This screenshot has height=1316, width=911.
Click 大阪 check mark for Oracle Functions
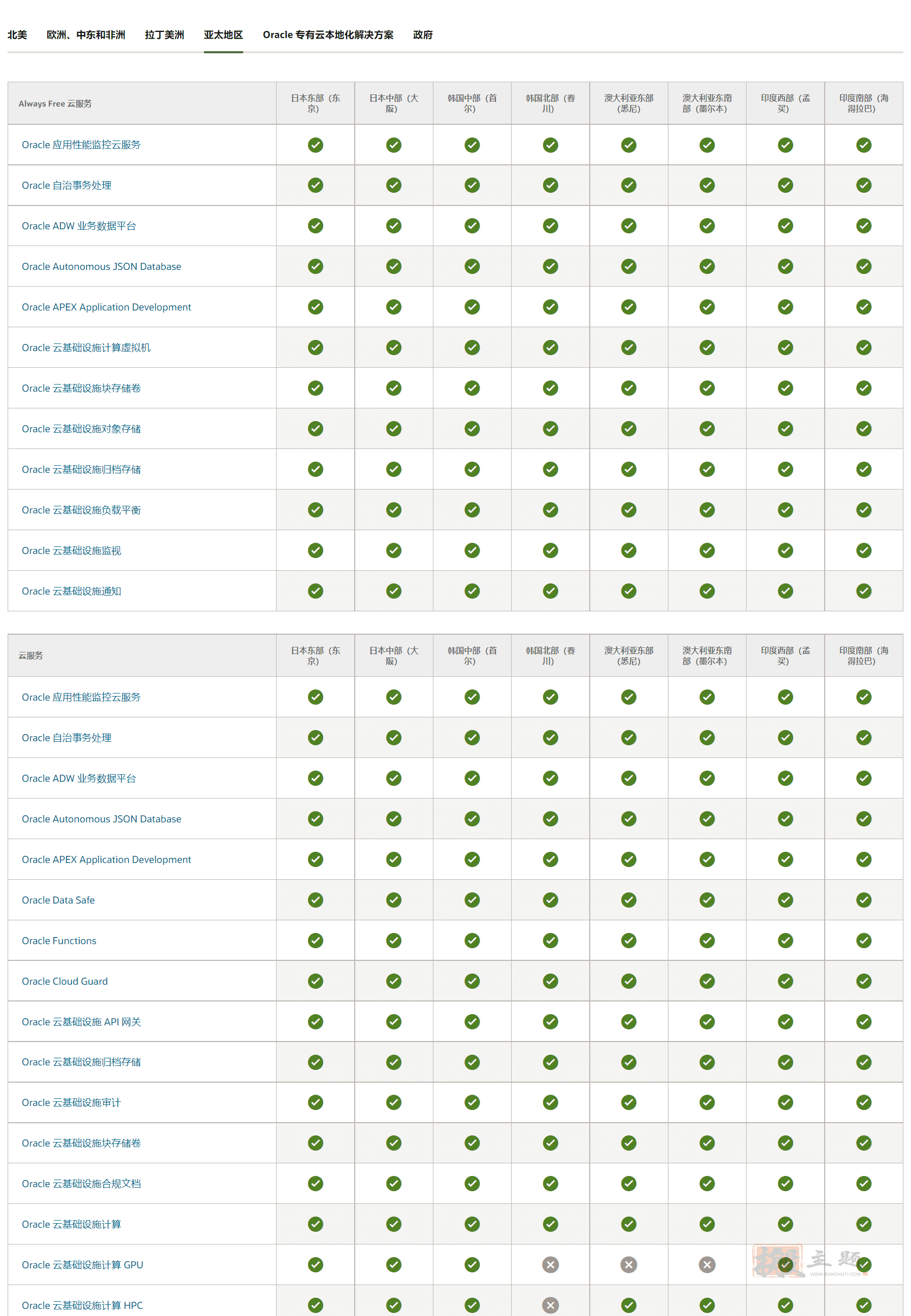(394, 941)
